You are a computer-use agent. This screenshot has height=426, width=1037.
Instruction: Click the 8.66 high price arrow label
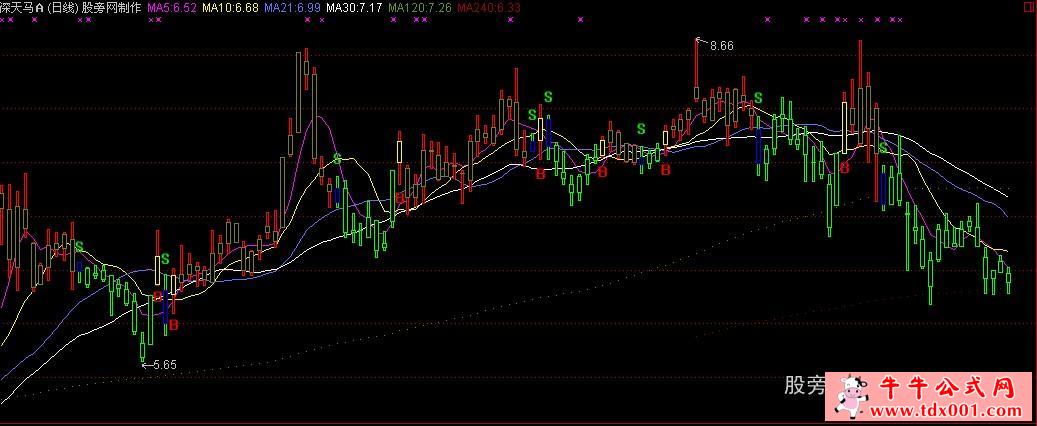[720, 45]
